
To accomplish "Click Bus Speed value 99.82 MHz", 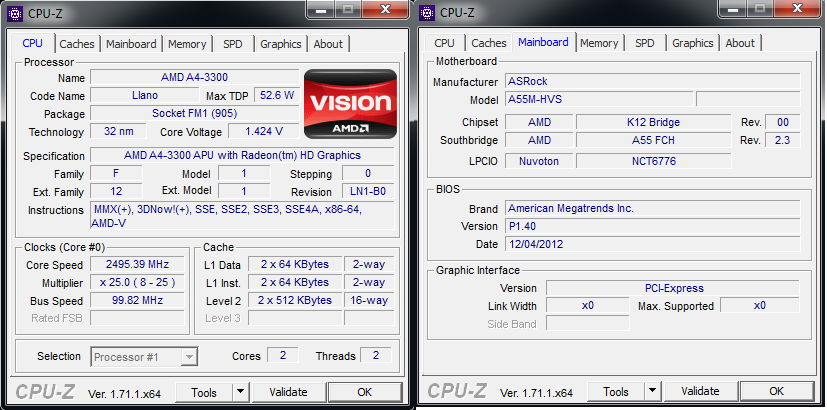I will tap(137, 300).
